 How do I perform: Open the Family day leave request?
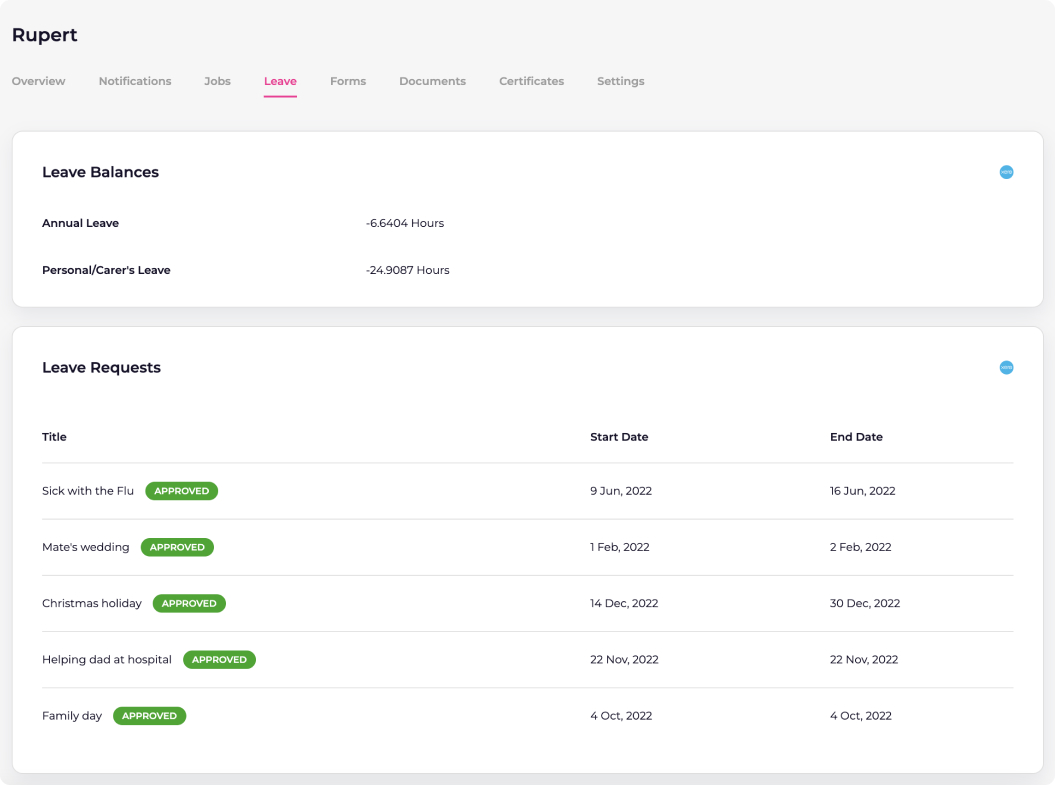click(x=72, y=716)
